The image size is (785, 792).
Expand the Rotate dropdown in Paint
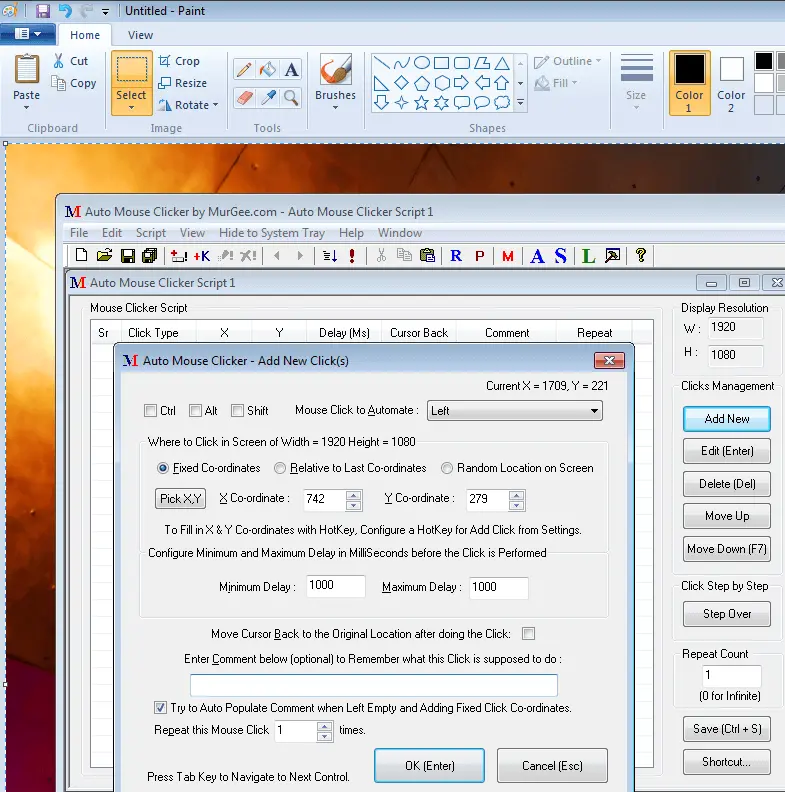click(215, 105)
